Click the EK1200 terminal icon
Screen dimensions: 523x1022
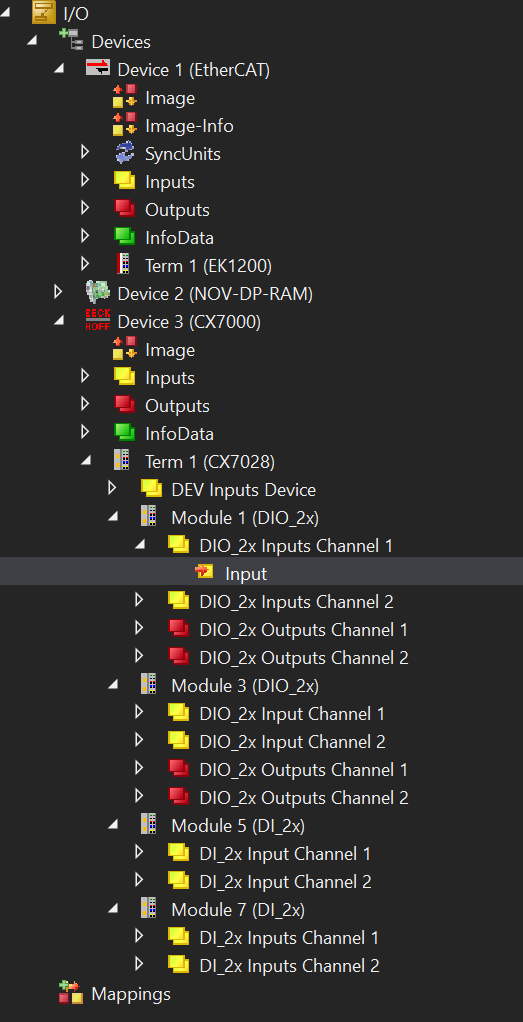click(123, 265)
